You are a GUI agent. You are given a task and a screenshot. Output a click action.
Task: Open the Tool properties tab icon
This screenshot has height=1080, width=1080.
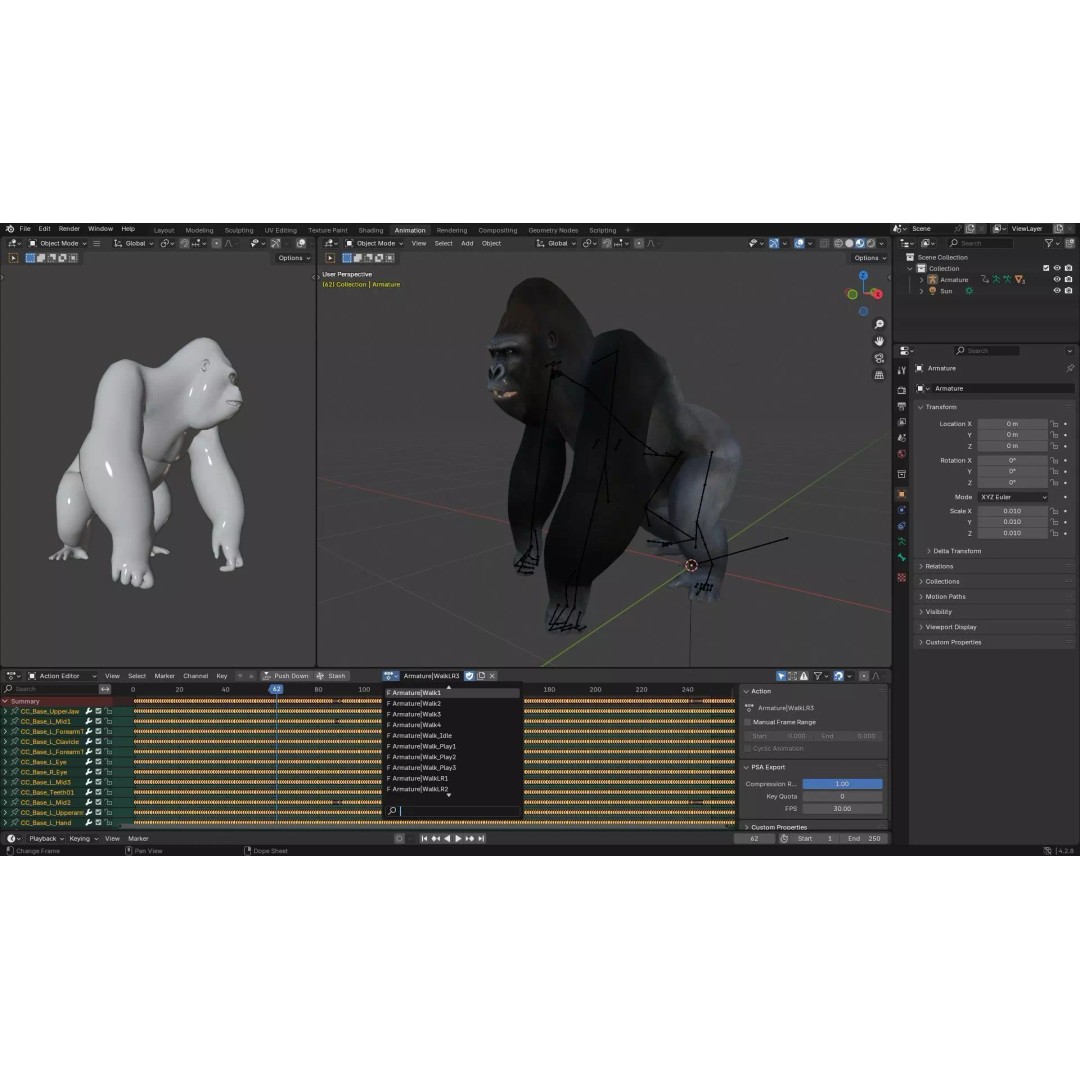point(902,371)
